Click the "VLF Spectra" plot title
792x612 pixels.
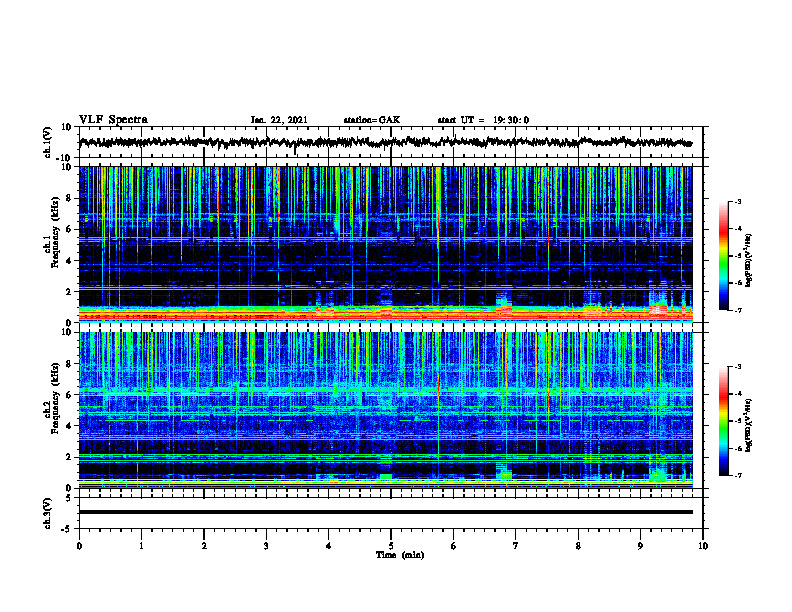[113, 120]
